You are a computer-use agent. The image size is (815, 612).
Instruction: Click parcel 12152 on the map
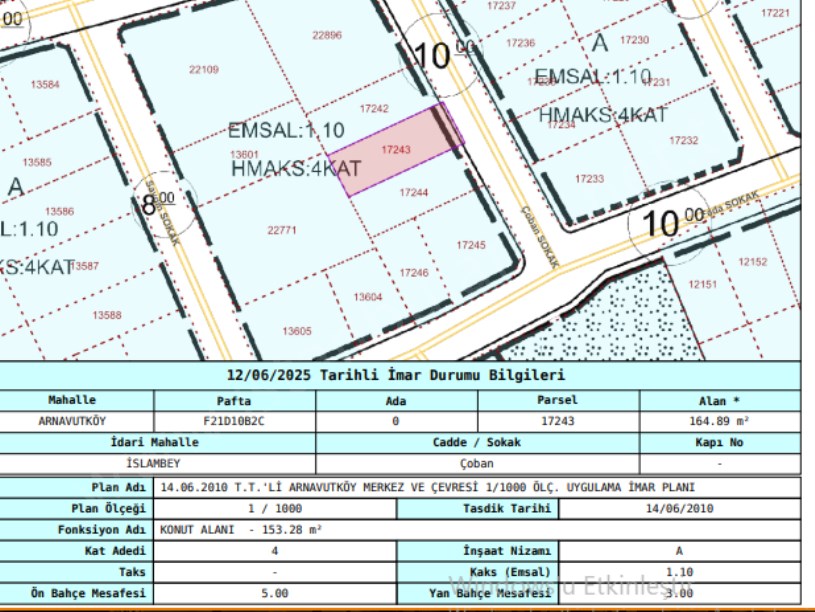753,262
